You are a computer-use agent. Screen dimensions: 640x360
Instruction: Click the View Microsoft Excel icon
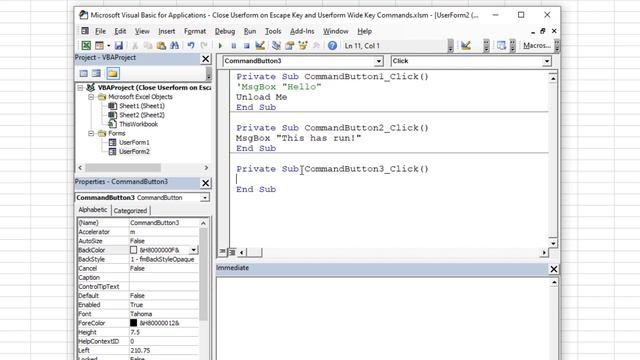[86, 46]
